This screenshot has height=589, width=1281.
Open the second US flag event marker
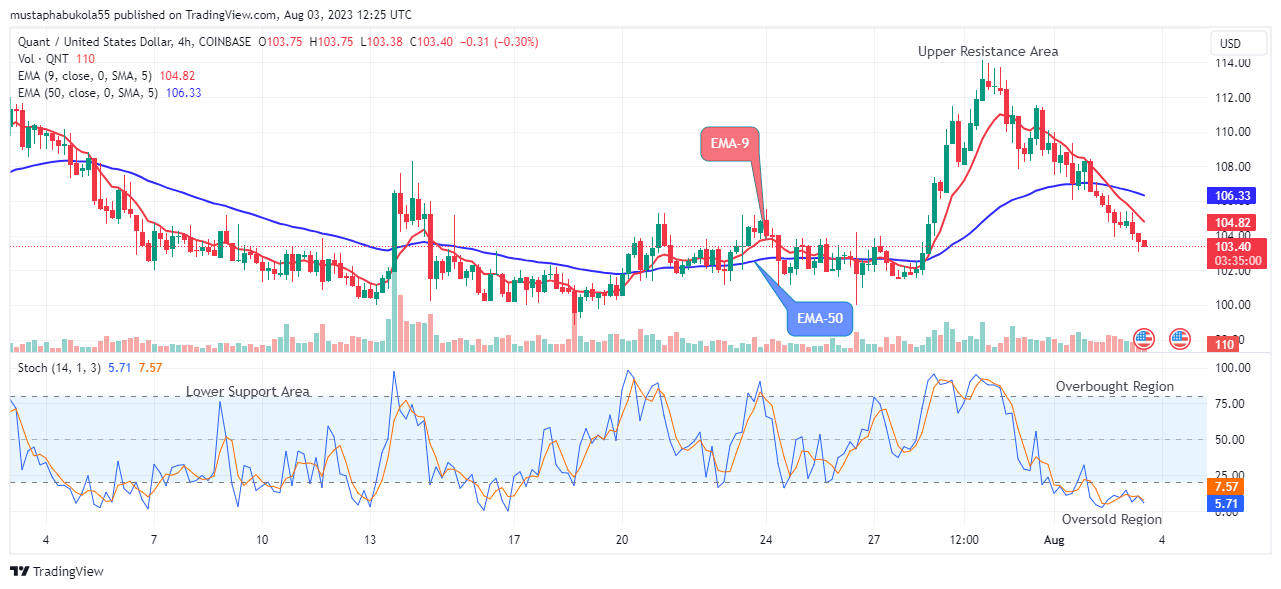click(1180, 339)
